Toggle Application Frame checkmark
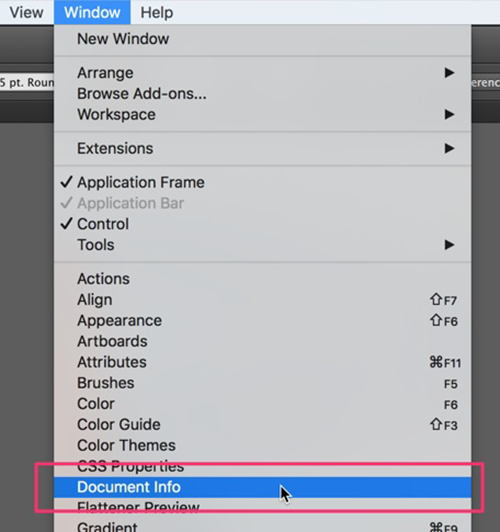Screen dimensions: 500x532 tap(66, 182)
